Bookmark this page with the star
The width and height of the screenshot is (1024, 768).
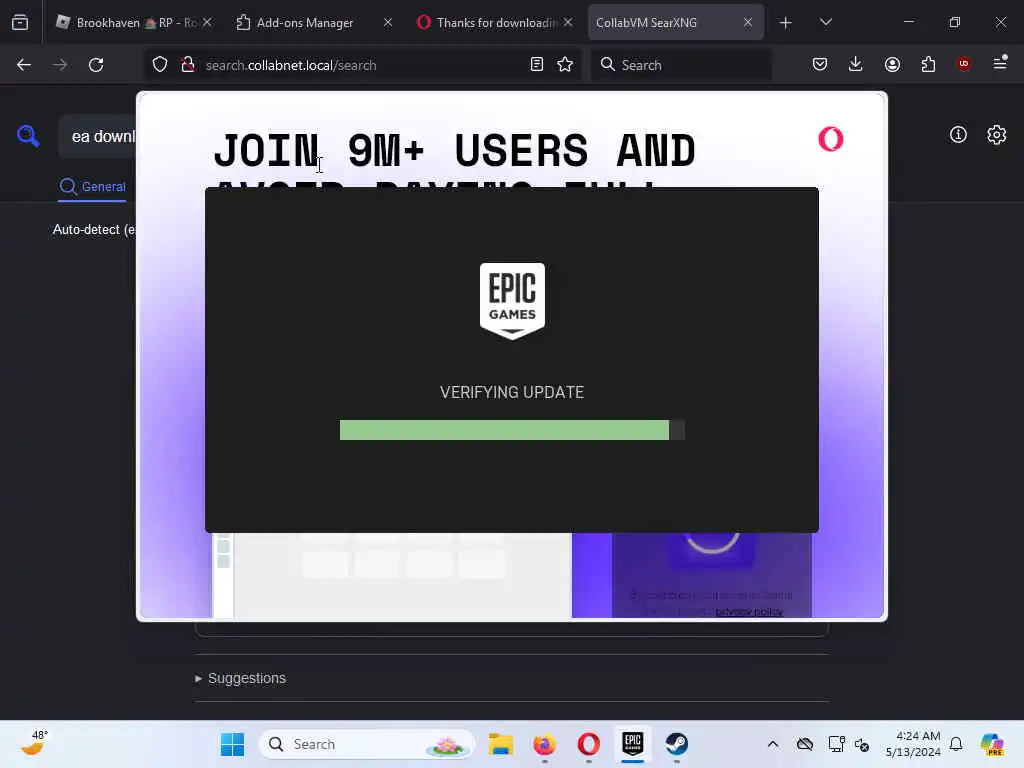565,65
